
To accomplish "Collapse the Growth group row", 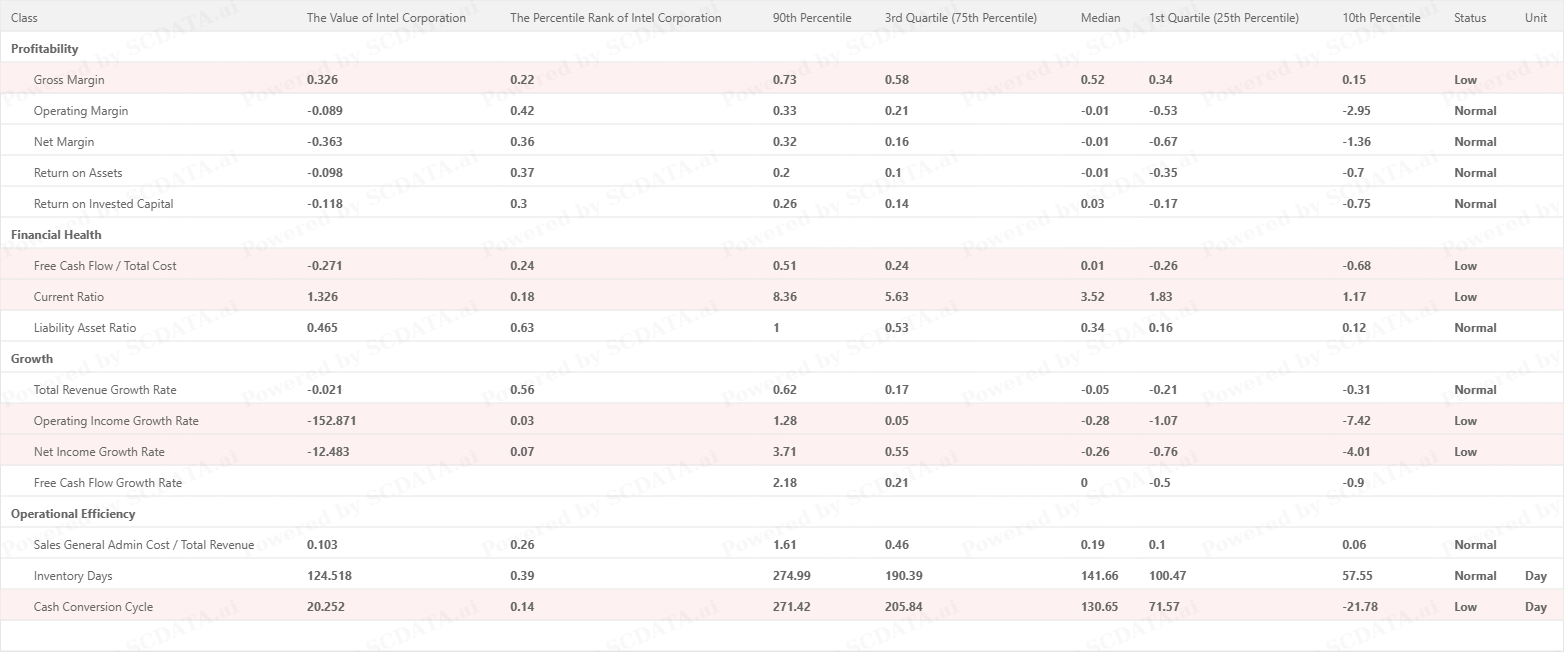I will coord(32,359).
